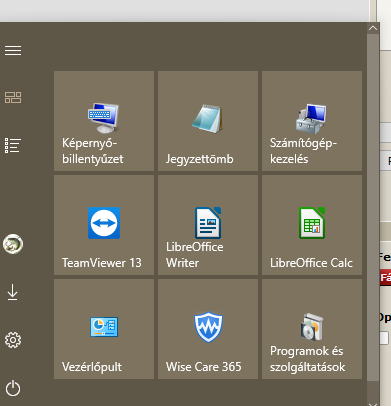Open the power options button

pos(13,388)
